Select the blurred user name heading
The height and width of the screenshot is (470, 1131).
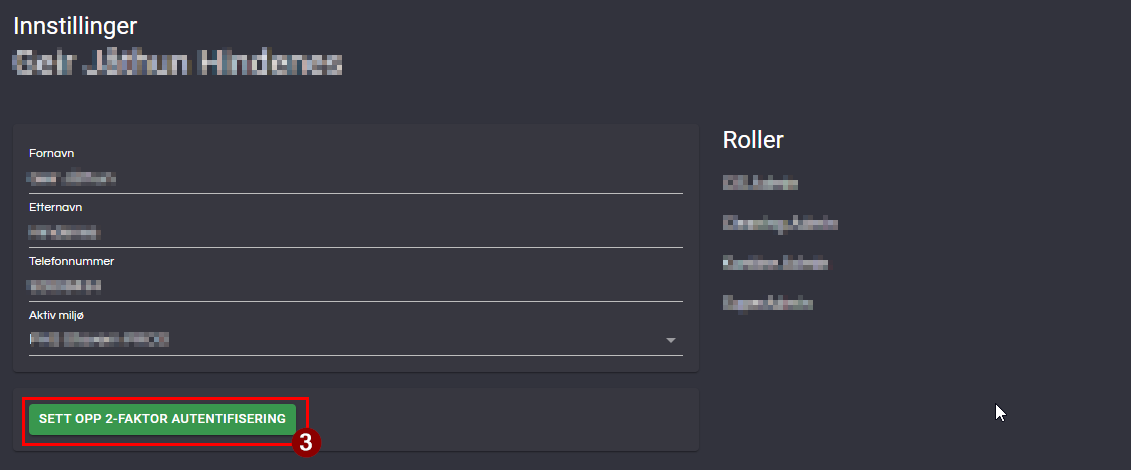(177, 64)
